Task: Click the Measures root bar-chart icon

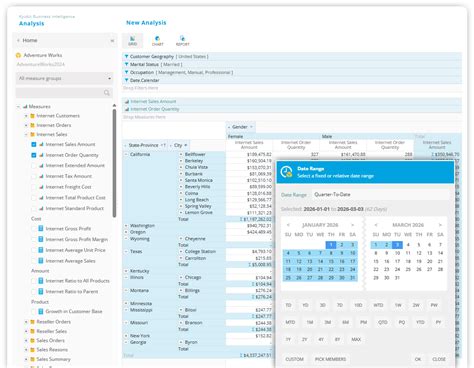Action: coord(25,106)
